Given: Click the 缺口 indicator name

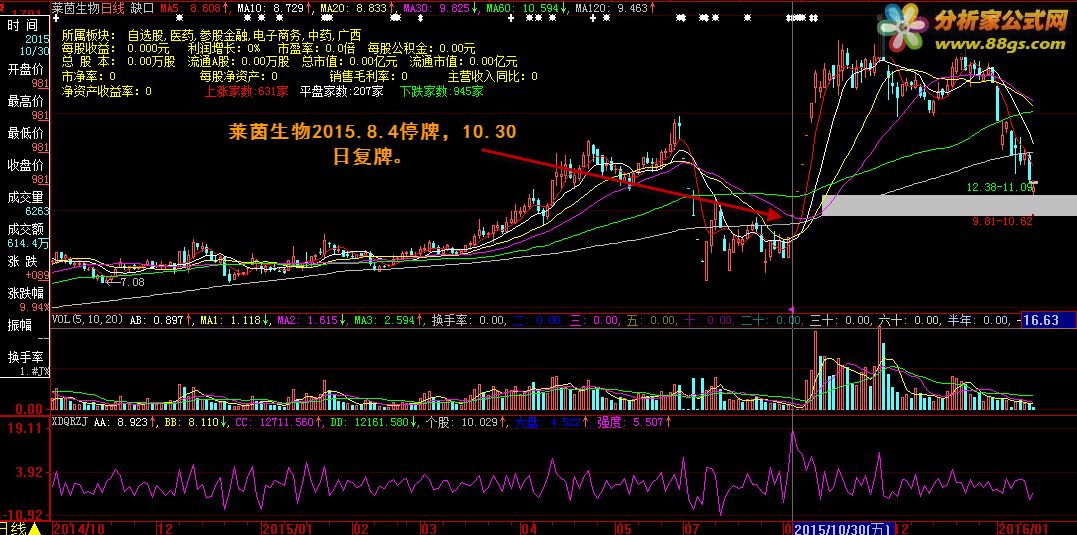Looking at the screenshot, I should [x=141, y=9].
